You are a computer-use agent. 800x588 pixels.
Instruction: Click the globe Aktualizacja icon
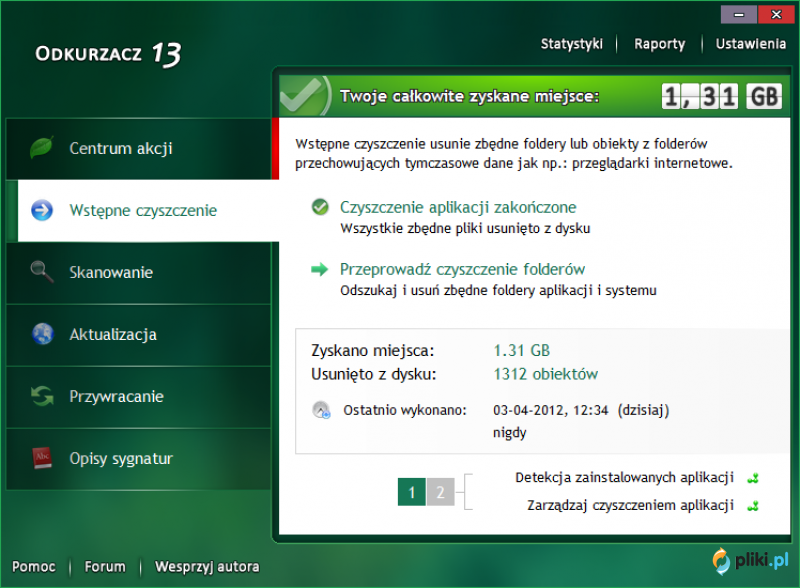[42, 334]
